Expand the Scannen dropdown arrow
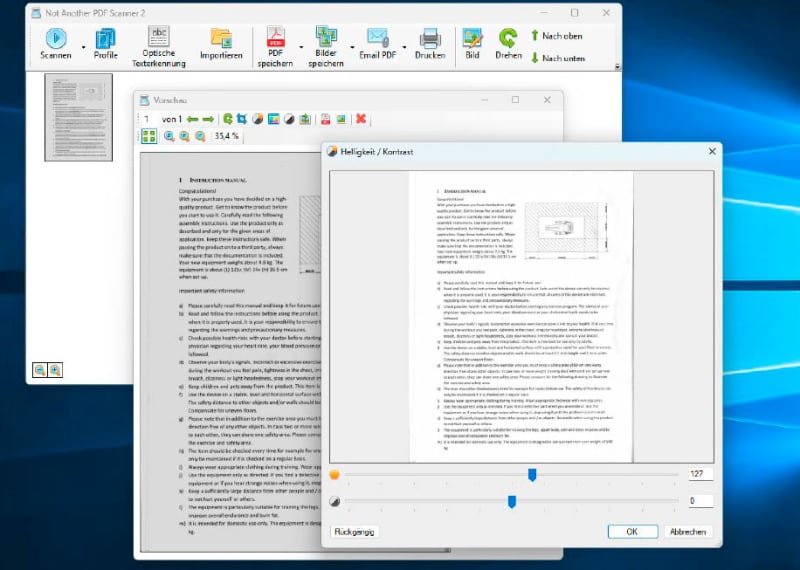The width and height of the screenshot is (800, 570). pos(83,47)
